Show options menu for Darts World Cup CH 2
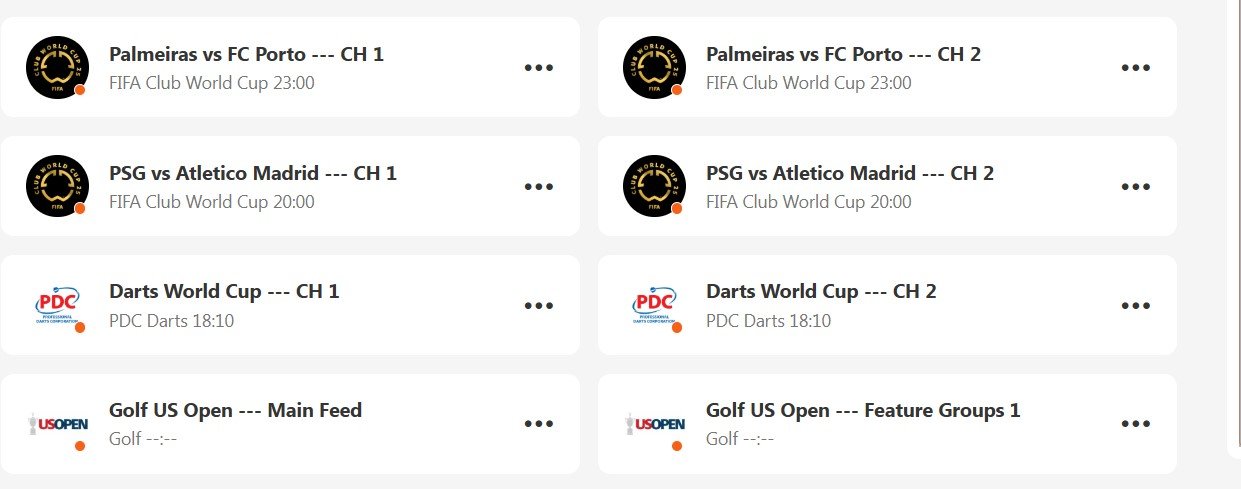 [1136, 306]
